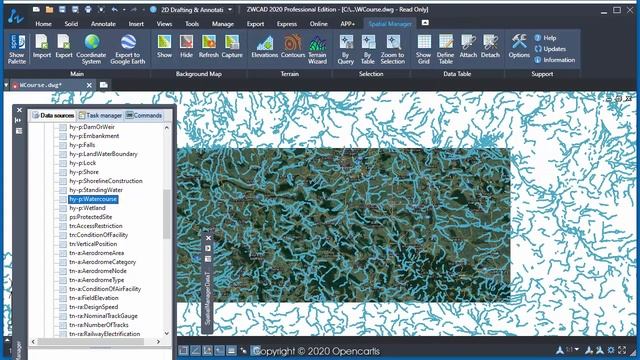Open the Import tool
The width and height of the screenshot is (640, 360).
(42, 46)
